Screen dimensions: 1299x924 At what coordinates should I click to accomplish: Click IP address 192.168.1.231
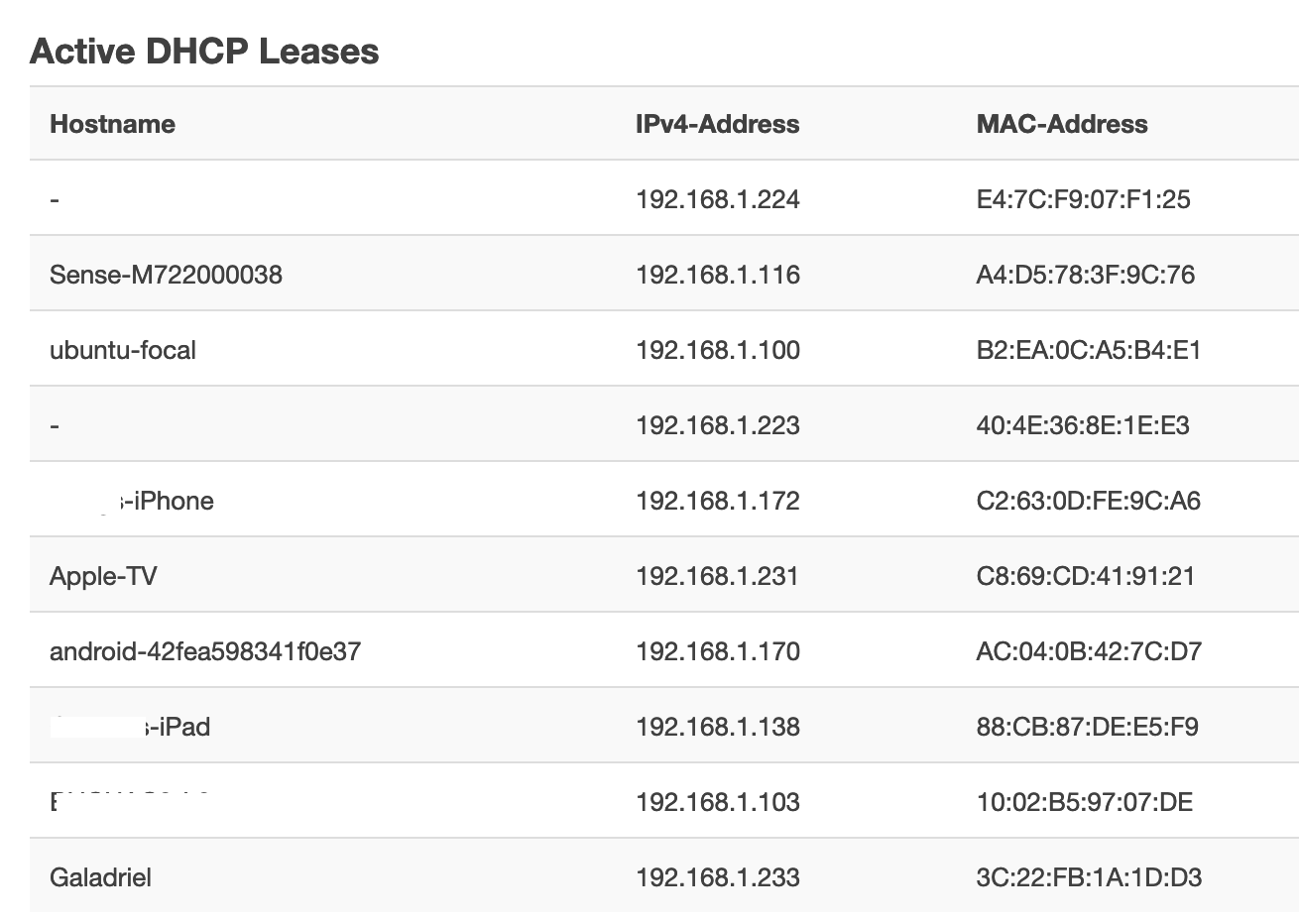pos(717,576)
